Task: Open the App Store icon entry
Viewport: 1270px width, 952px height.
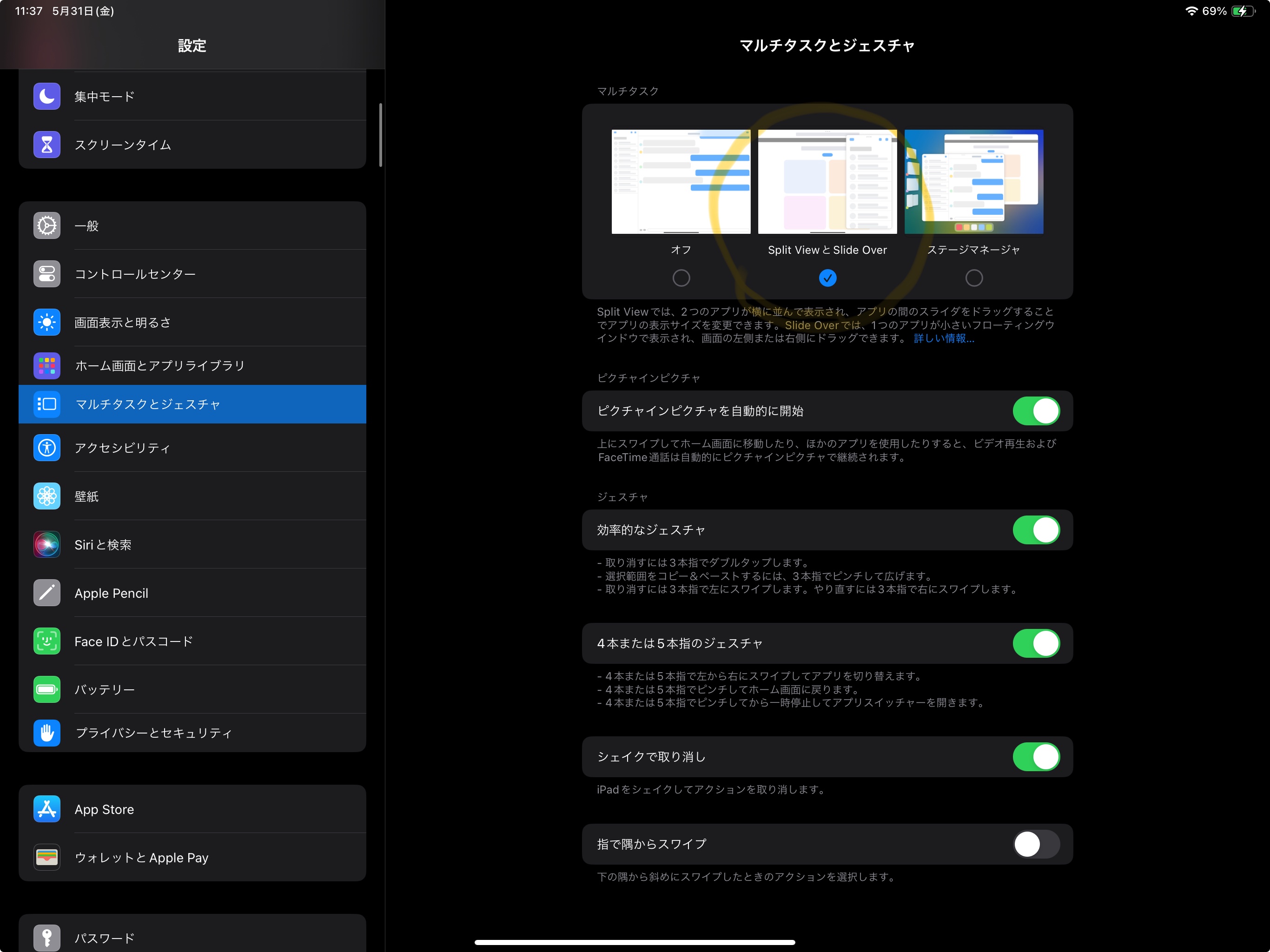Action: click(x=46, y=809)
